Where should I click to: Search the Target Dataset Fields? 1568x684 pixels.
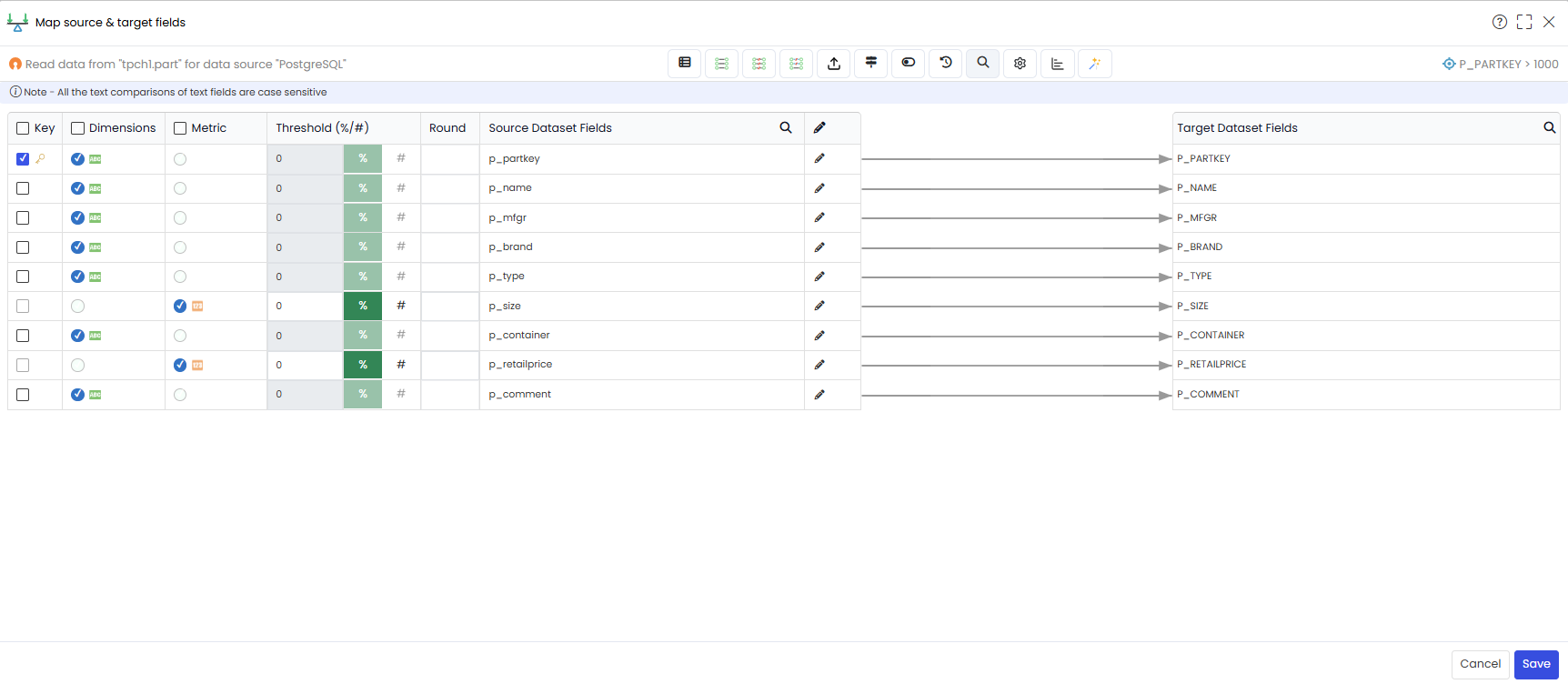click(x=1549, y=128)
